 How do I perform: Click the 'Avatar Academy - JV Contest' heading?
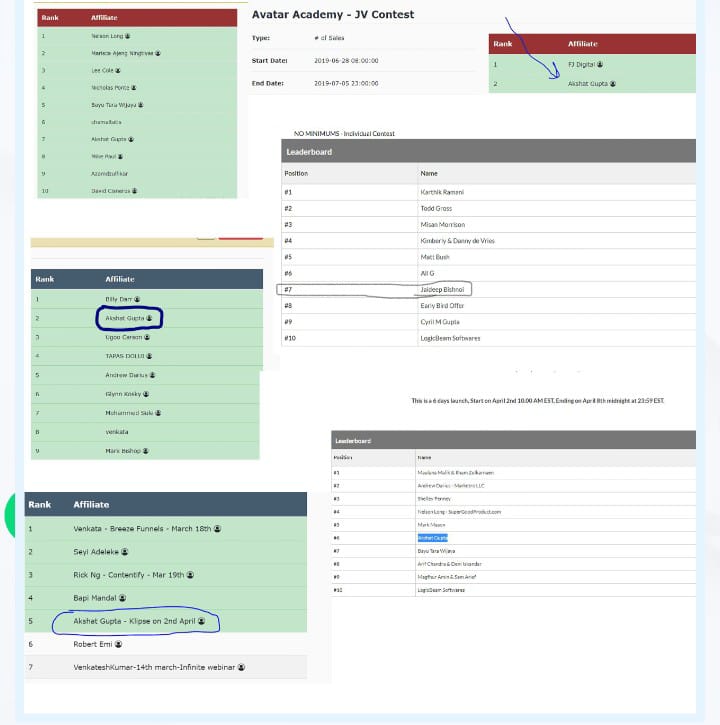coord(332,15)
